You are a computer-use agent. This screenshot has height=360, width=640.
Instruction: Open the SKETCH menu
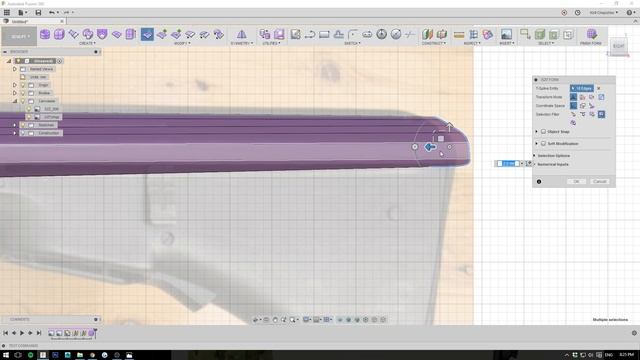point(352,43)
